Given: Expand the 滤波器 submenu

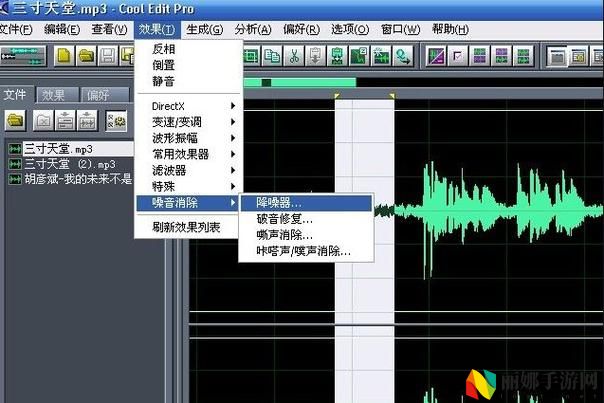Looking at the screenshot, I should coord(189,170).
